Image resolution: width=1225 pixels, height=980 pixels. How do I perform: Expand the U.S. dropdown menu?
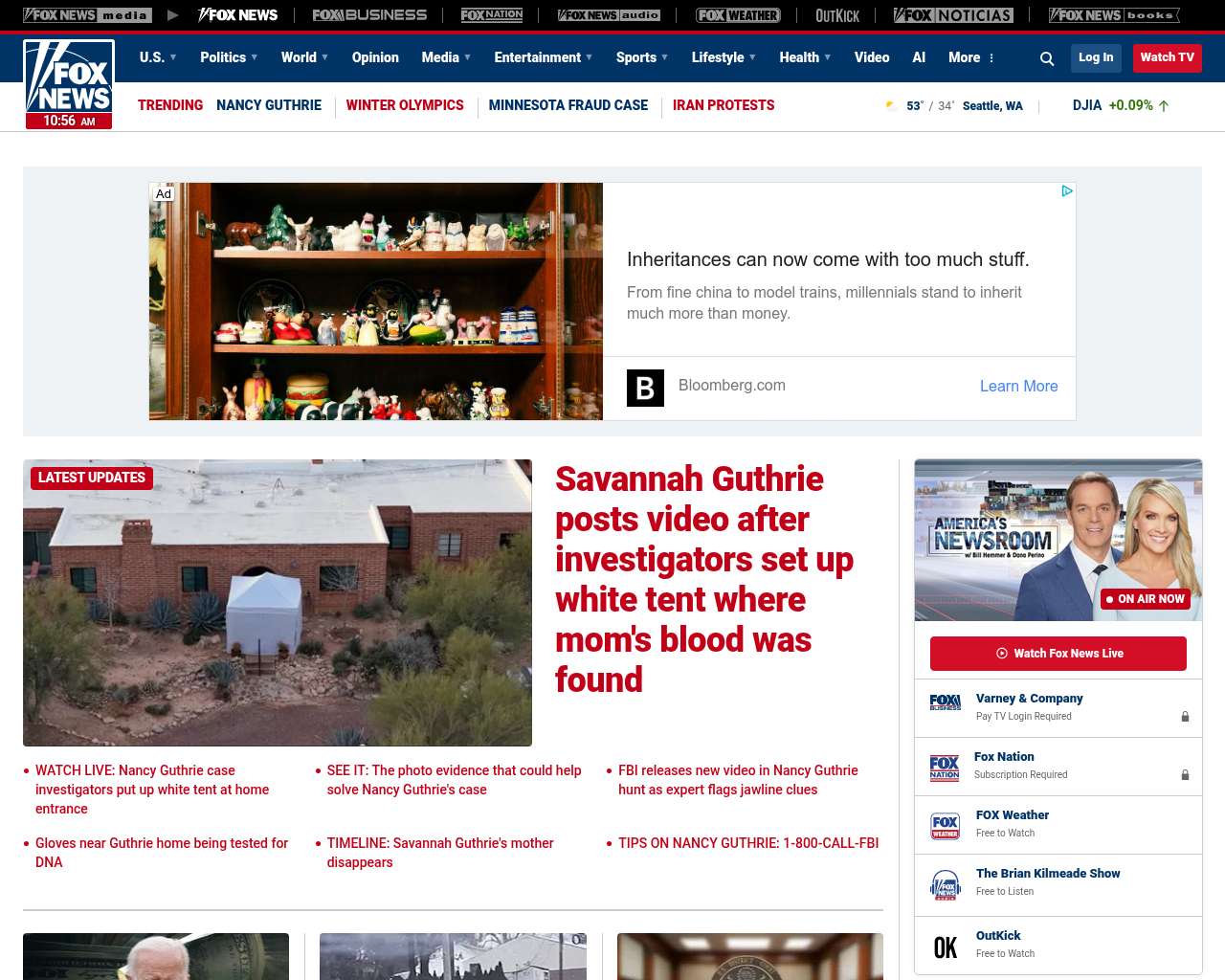[158, 57]
